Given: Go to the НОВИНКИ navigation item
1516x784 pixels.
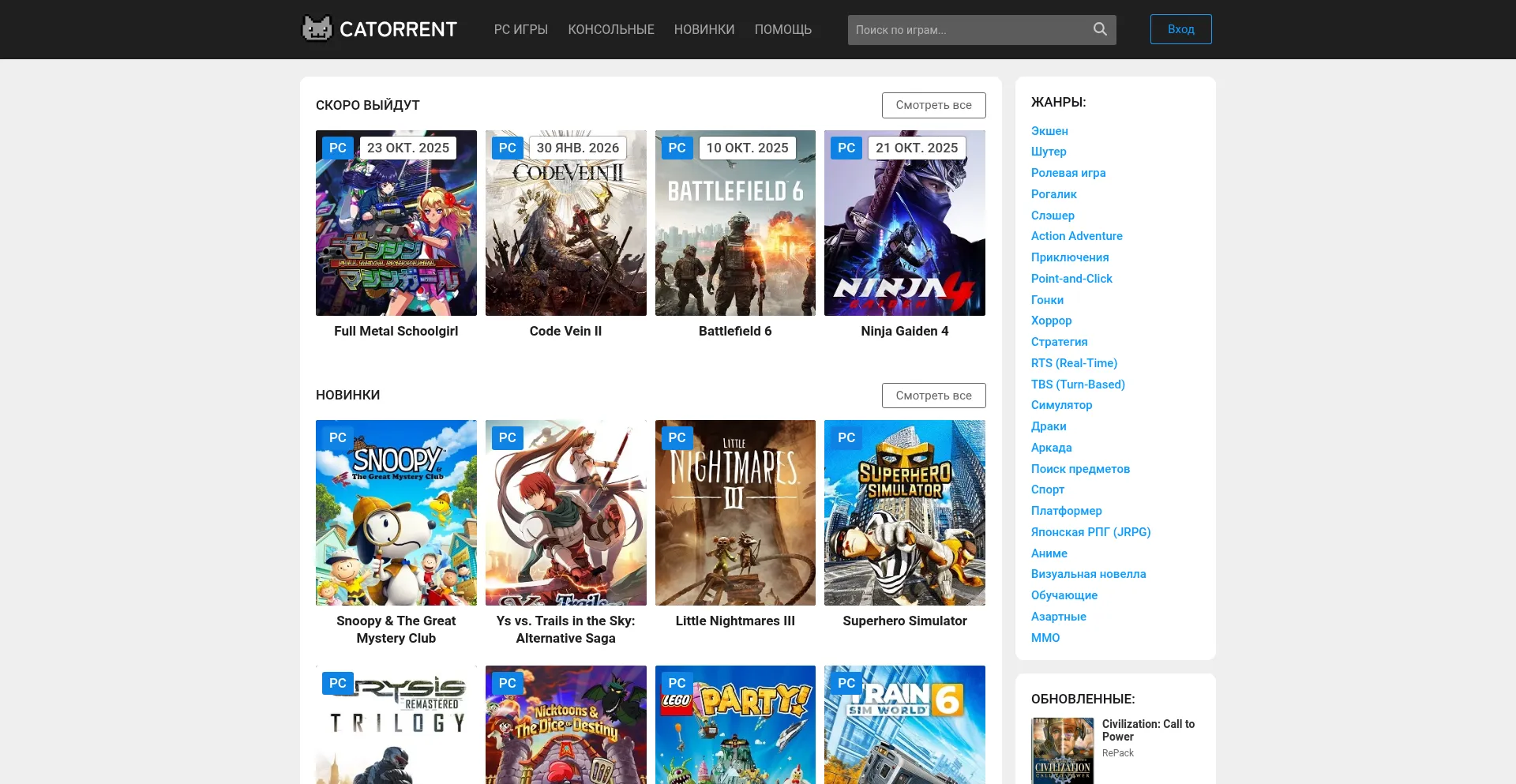Looking at the screenshot, I should (704, 29).
